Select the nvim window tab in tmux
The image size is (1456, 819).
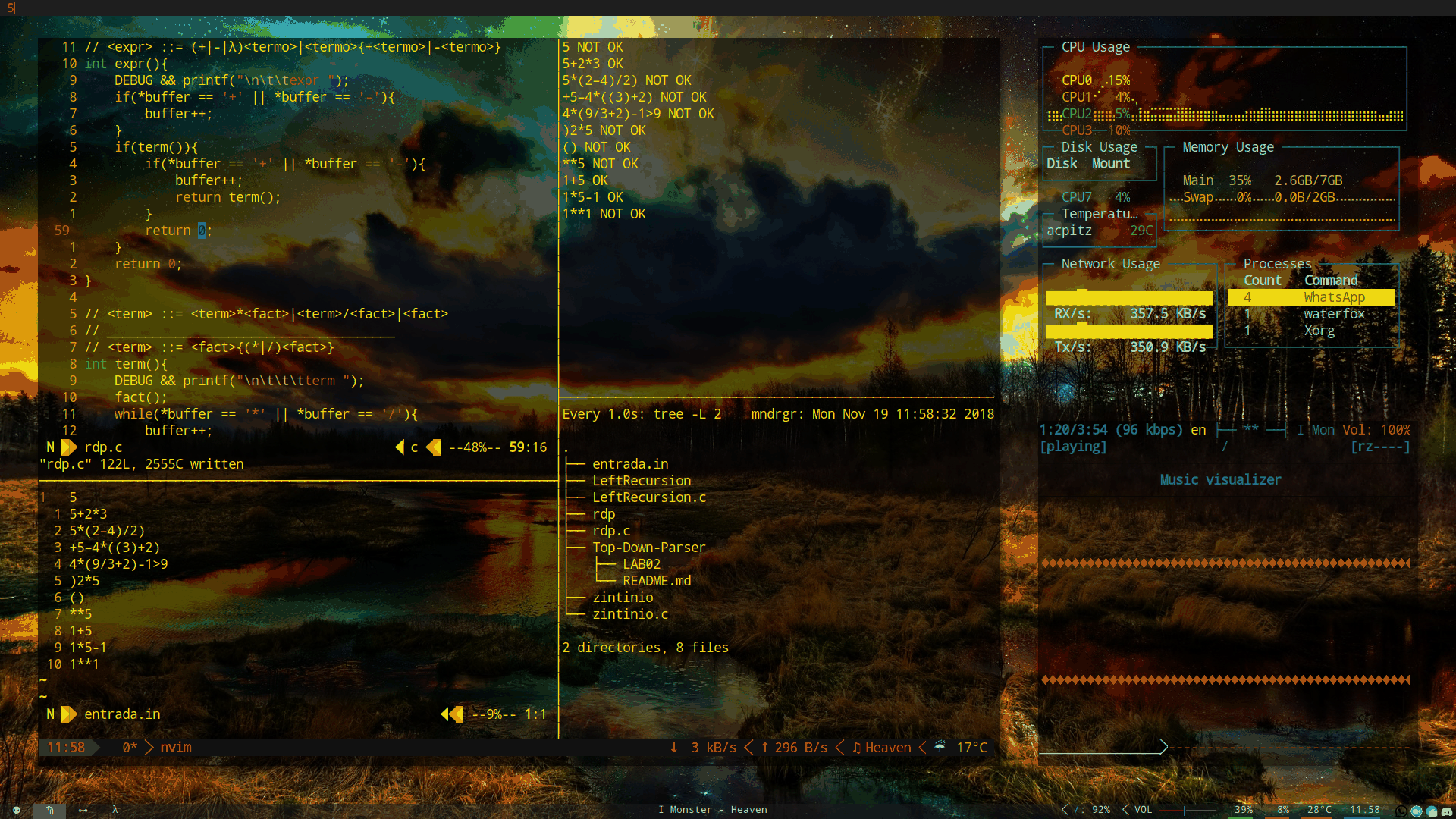coord(175,748)
